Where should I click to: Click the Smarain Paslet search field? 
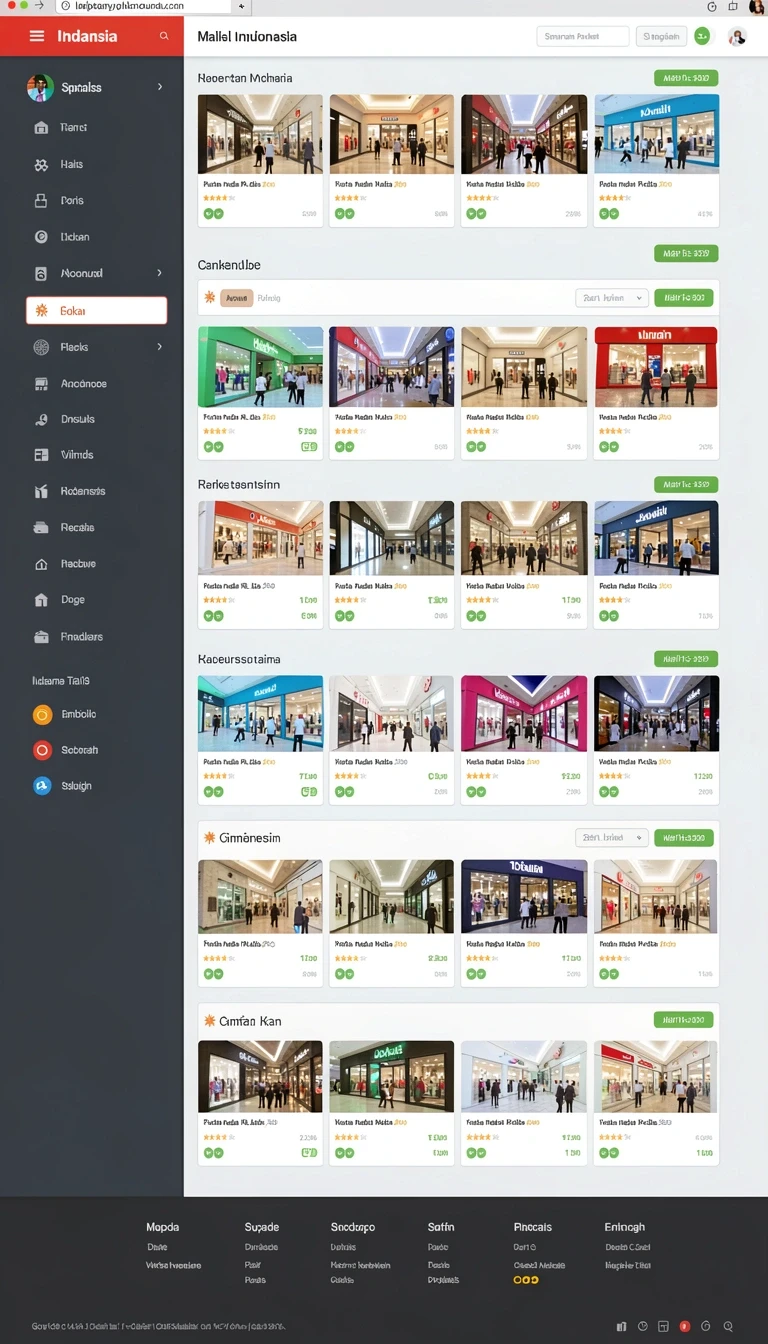(583, 36)
